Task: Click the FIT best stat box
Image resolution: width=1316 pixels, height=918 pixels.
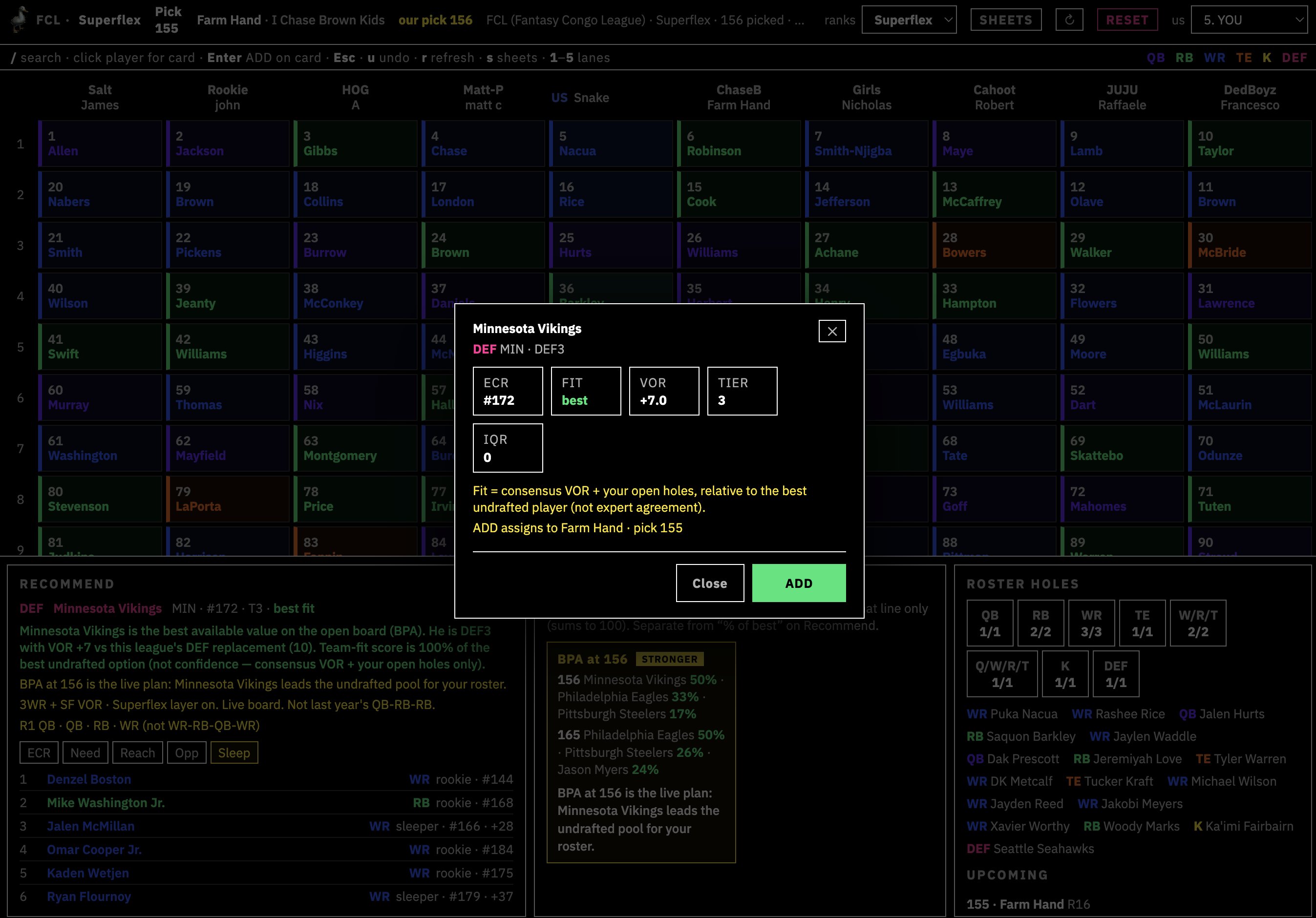Action: click(x=586, y=392)
